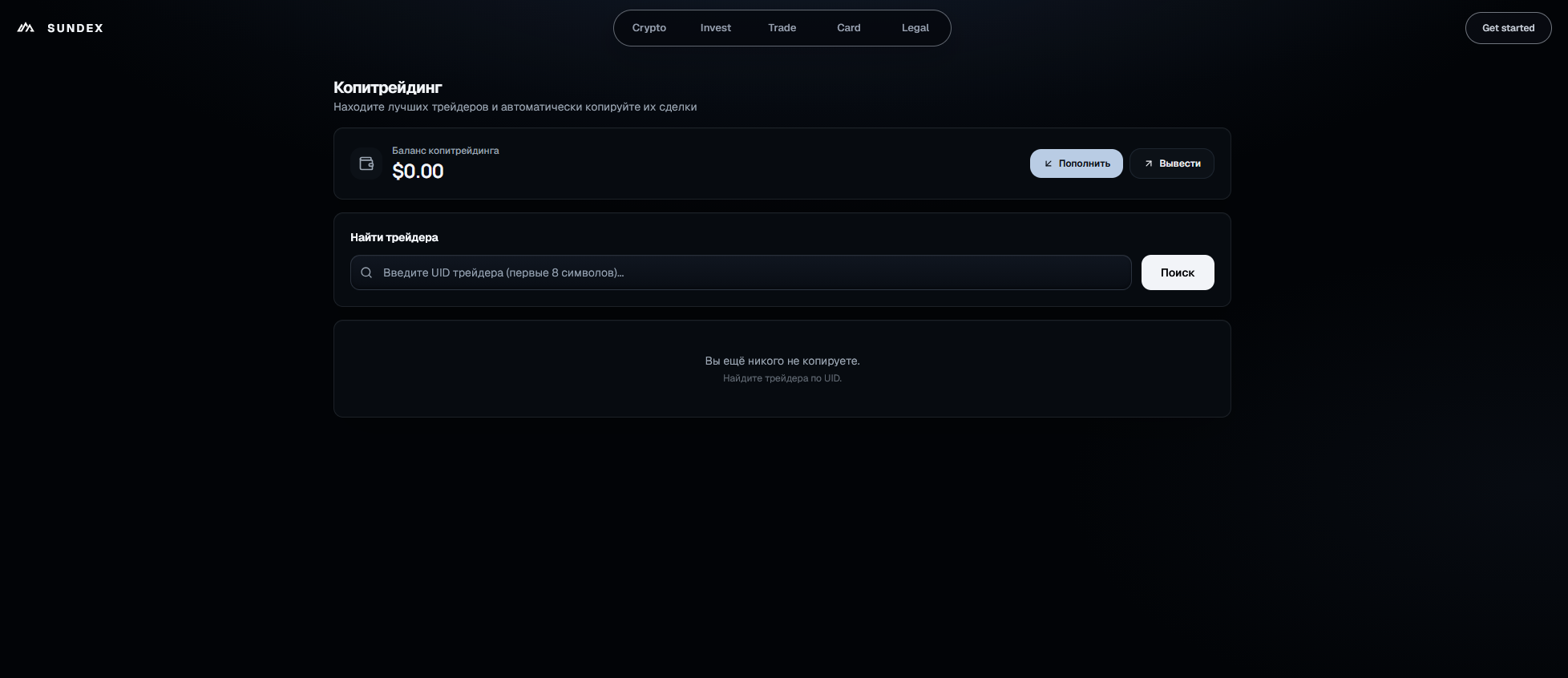Click the Поиск search button
This screenshot has width=1568, height=678.
[1178, 272]
